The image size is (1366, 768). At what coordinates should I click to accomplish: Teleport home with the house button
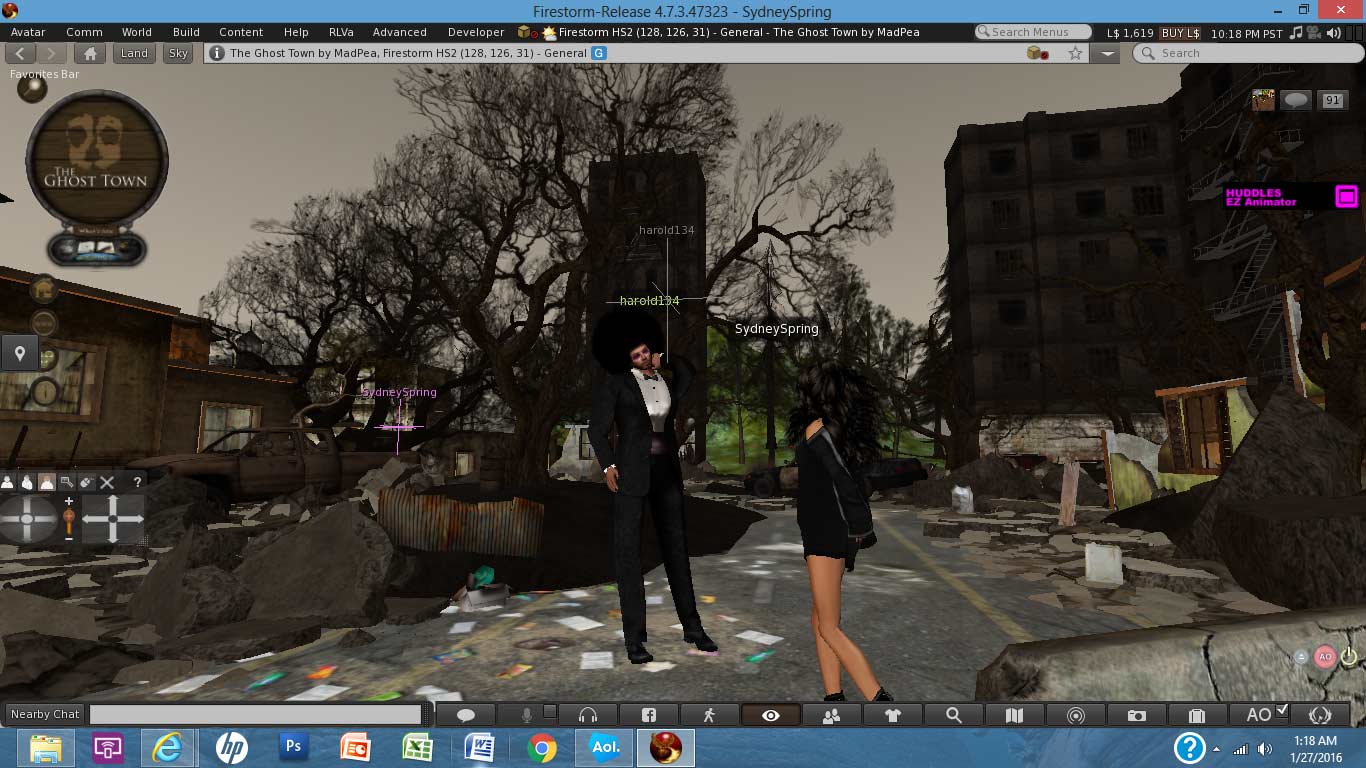(90, 53)
